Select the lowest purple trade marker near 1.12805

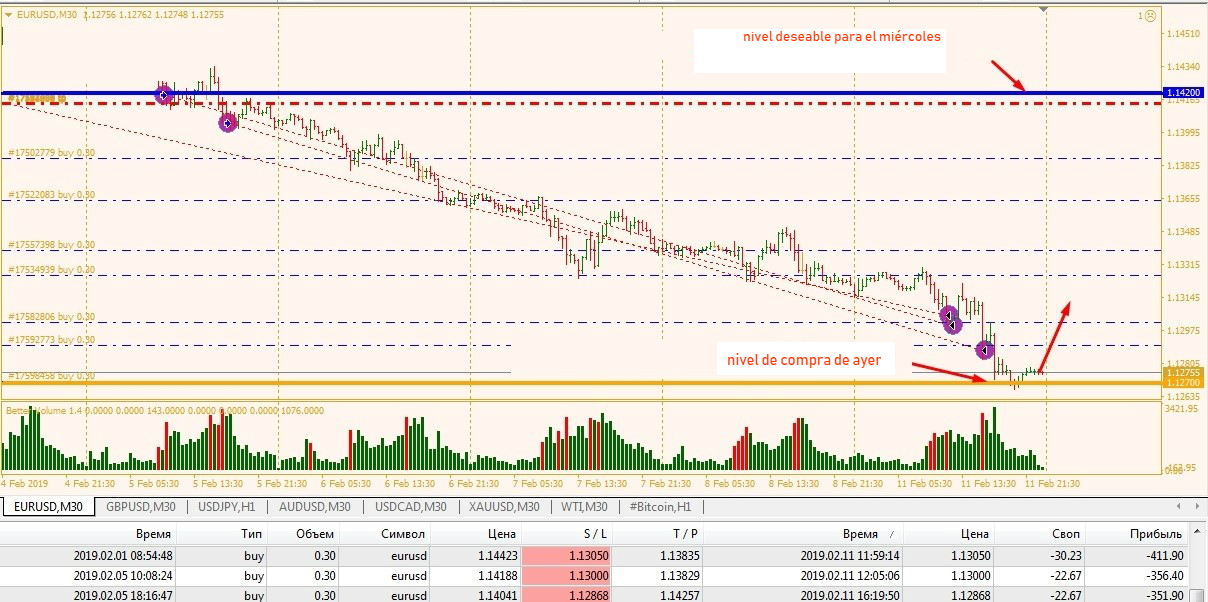point(984,350)
